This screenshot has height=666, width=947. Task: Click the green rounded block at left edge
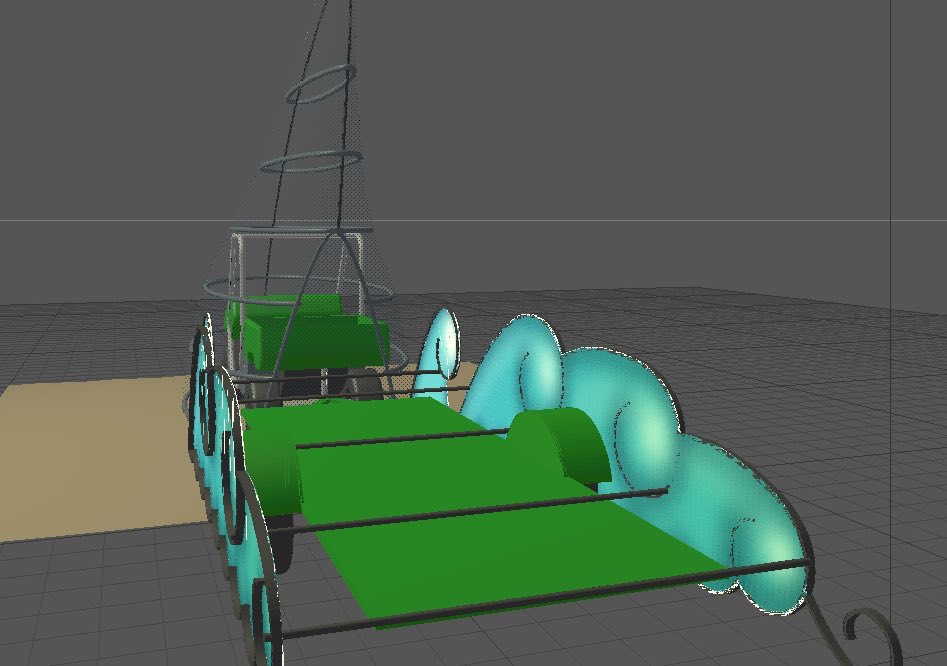(x=275, y=468)
